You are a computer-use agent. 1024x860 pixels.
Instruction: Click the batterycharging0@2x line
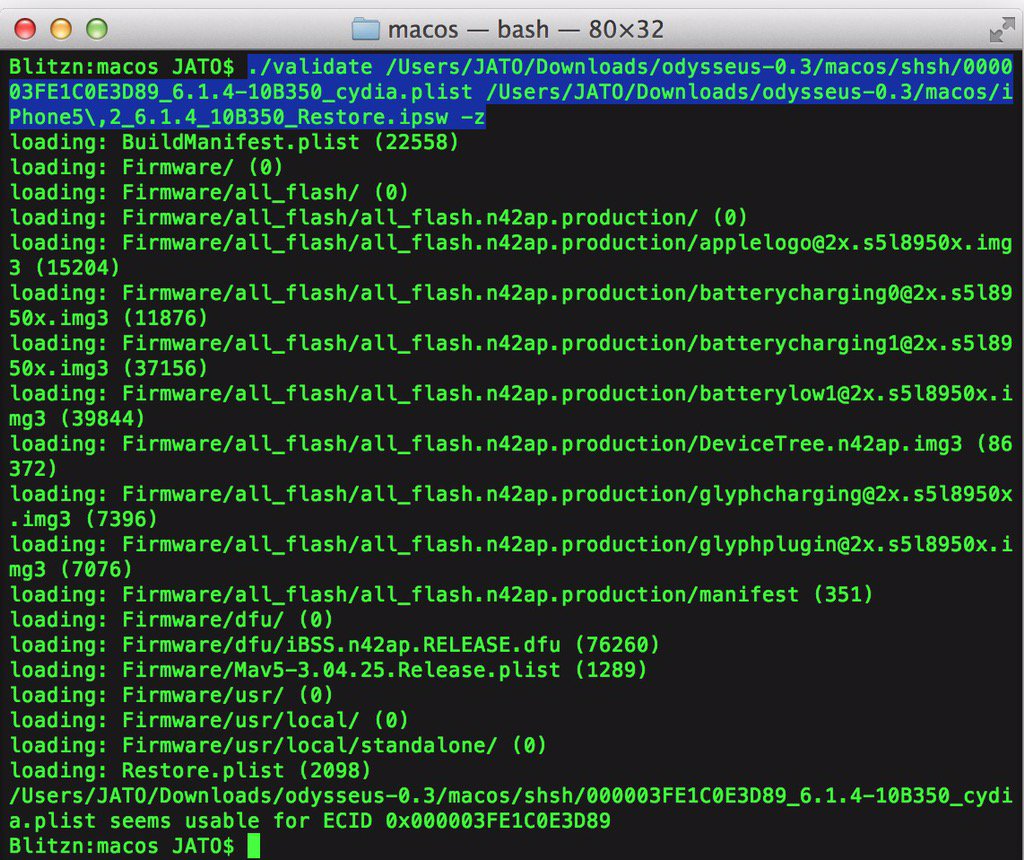[511, 306]
